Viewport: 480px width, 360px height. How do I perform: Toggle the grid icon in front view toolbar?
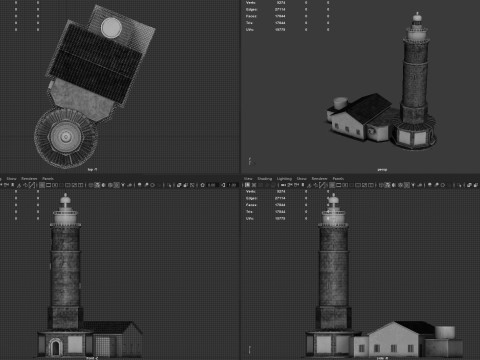coord(42,185)
